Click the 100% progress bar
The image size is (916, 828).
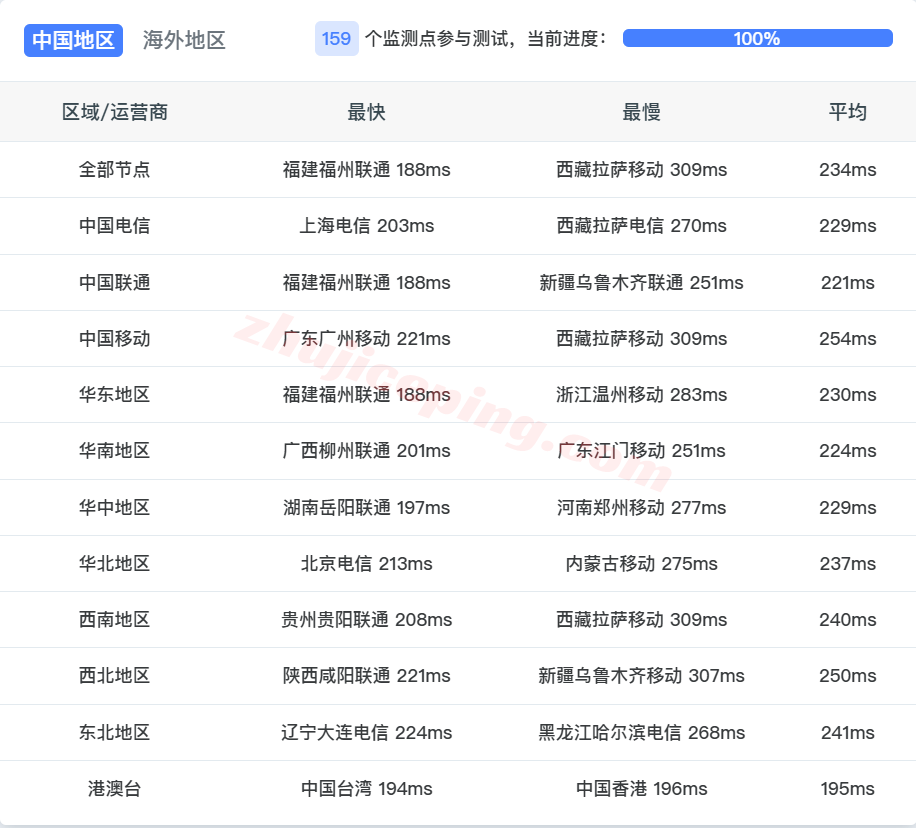[x=757, y=38]
